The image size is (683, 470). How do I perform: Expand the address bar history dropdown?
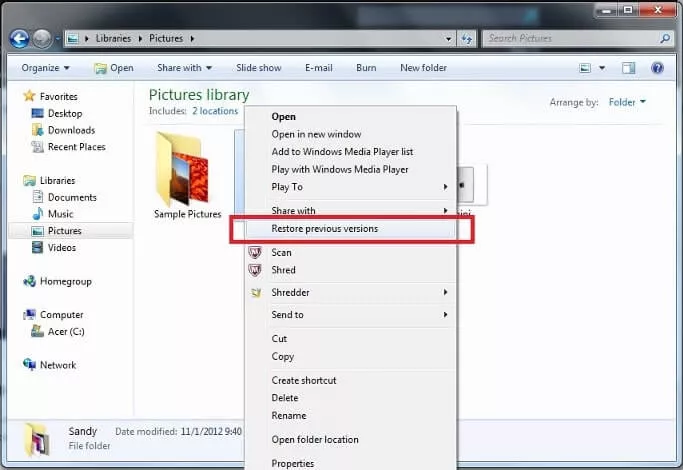click(x=448, y=39)
